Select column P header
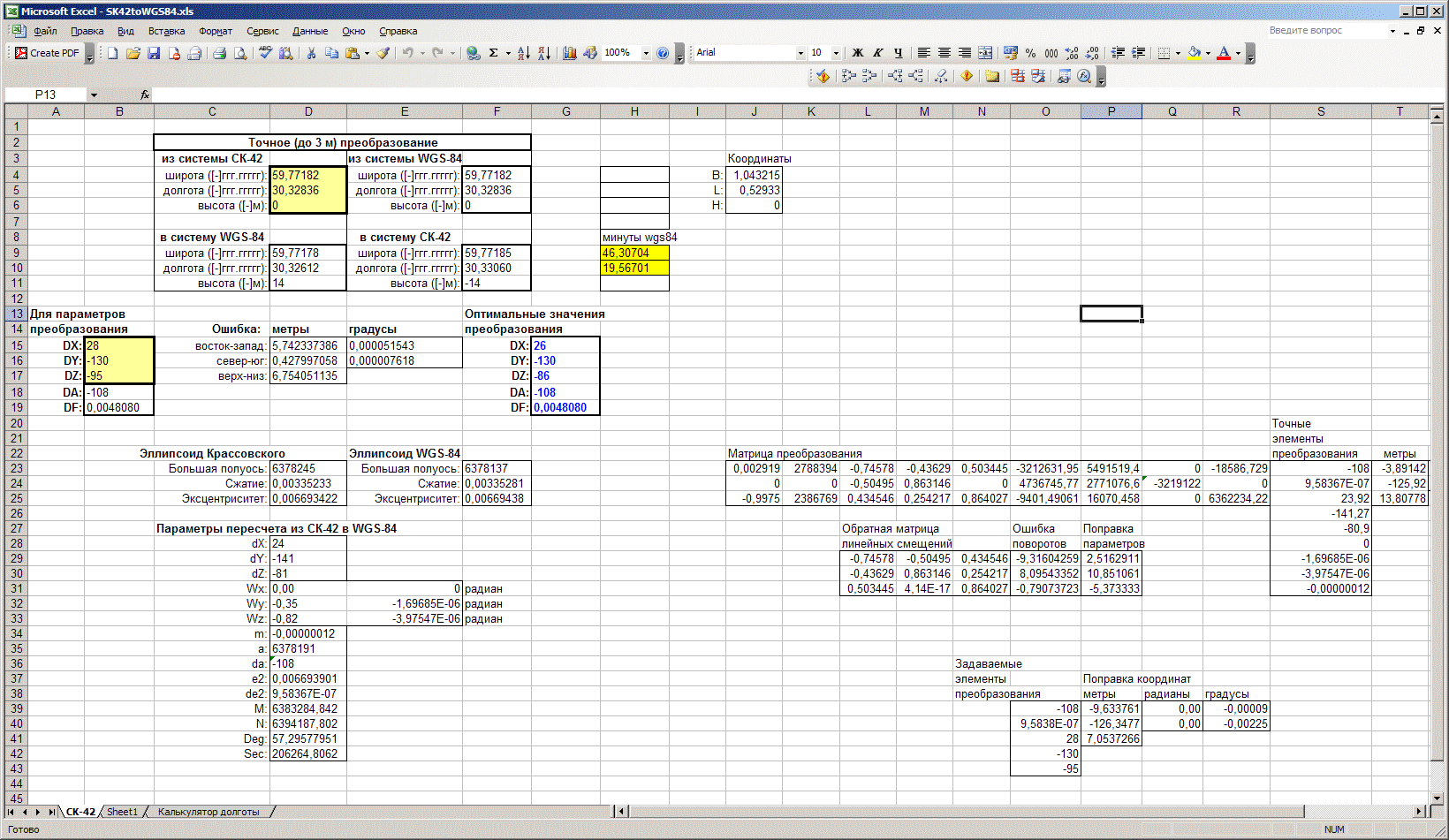This screenshot has height=840, width=1449. coord(1111,111)
